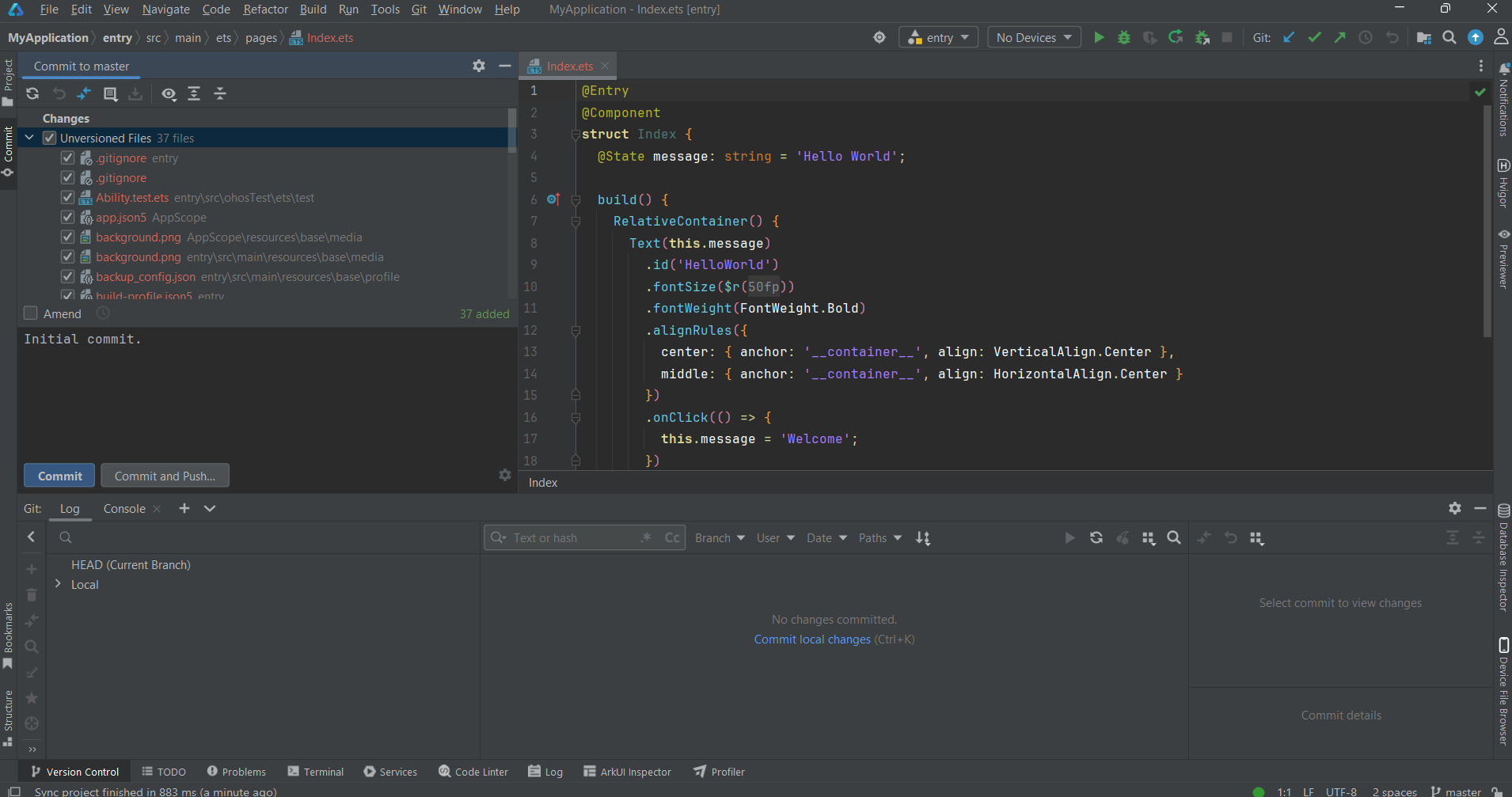Open the Refactor menu
Image resolution: width=1512 pixels, height=797 pixels.
tap(265, 9)
